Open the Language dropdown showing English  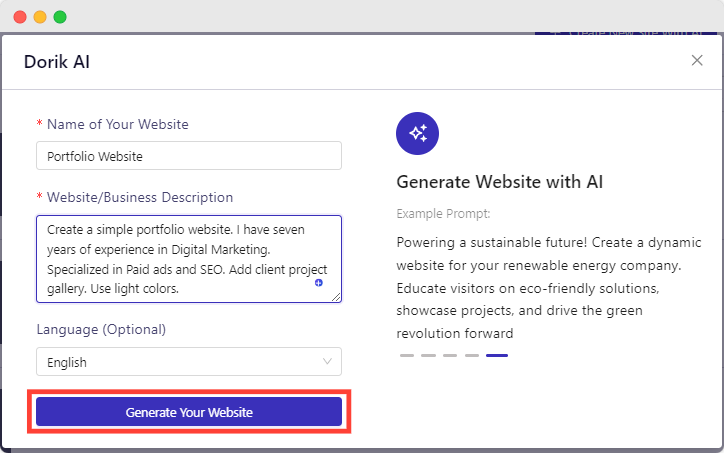tap(189, 362)
